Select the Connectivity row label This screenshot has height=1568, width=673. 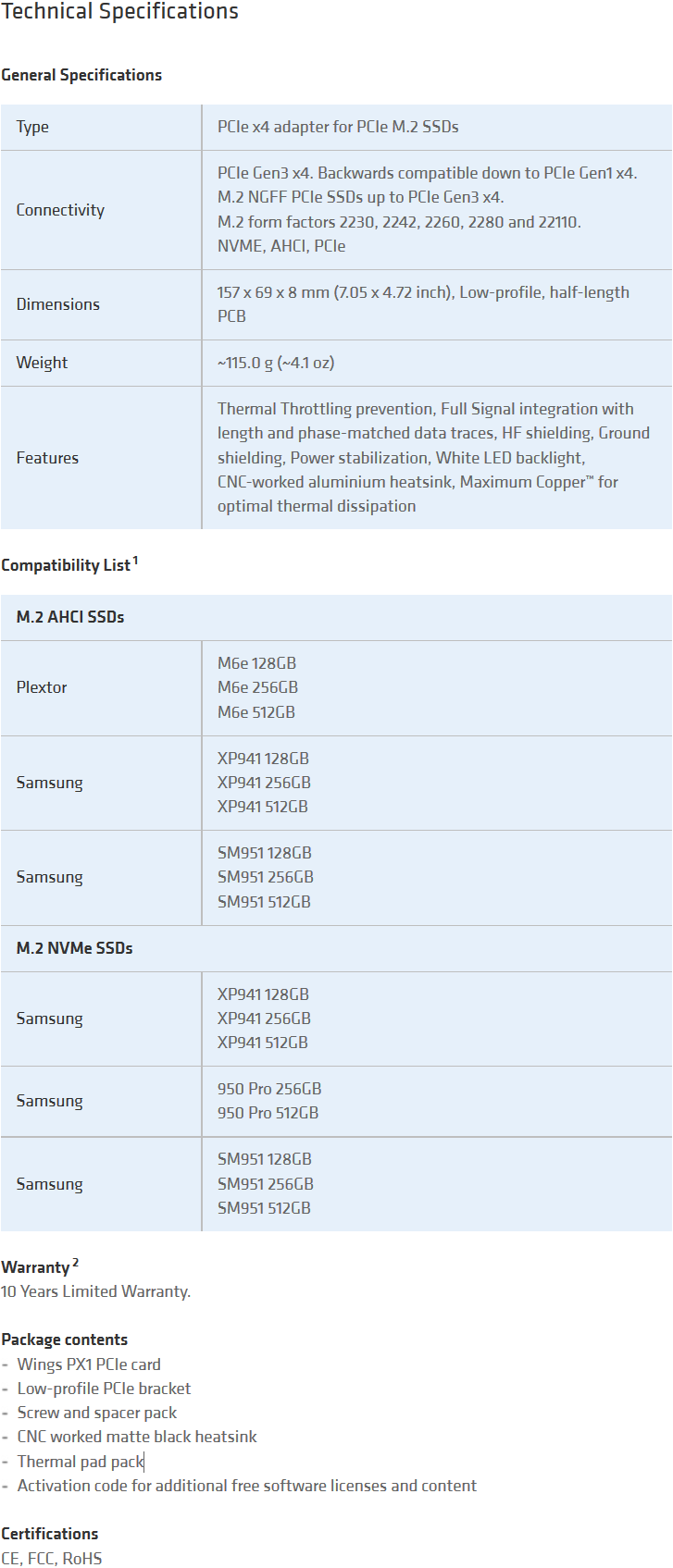pyautogui.click(x=60, y=210)
